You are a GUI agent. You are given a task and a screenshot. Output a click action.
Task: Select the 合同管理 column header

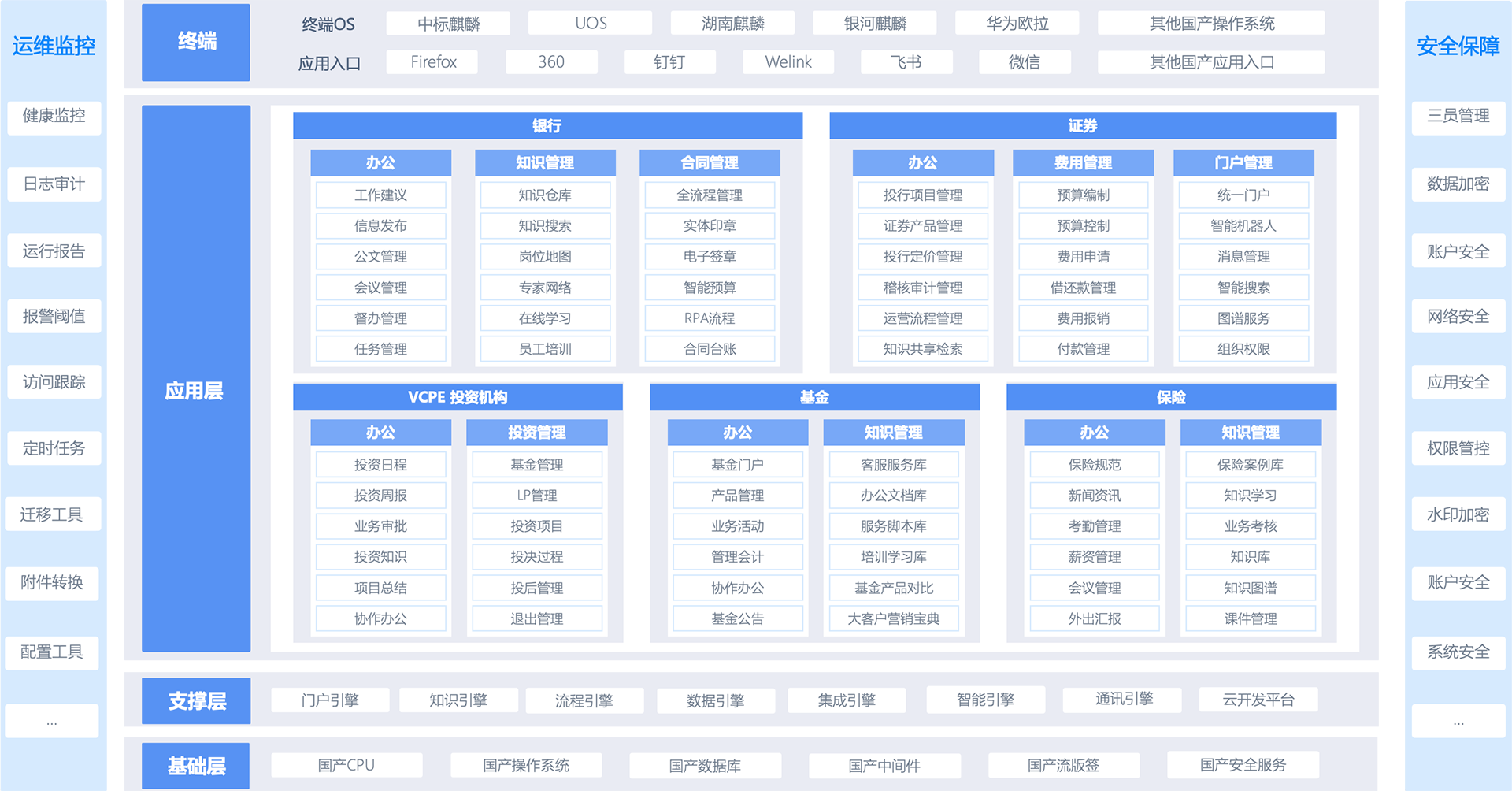(x=710, y=163)
